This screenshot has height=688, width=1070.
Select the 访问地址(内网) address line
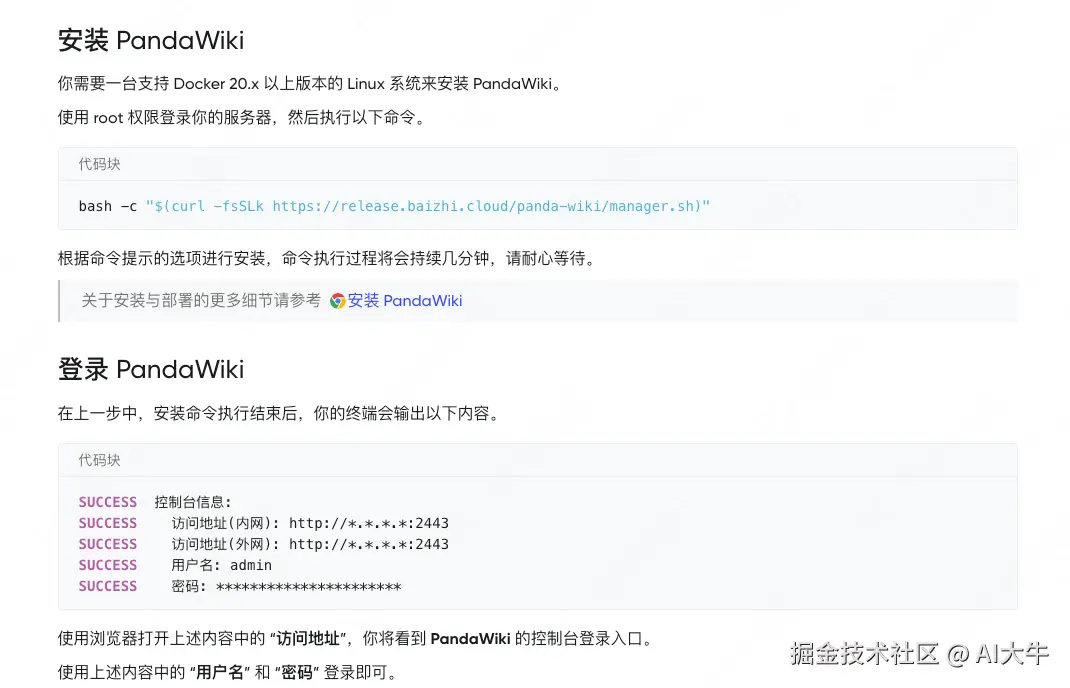263,524
